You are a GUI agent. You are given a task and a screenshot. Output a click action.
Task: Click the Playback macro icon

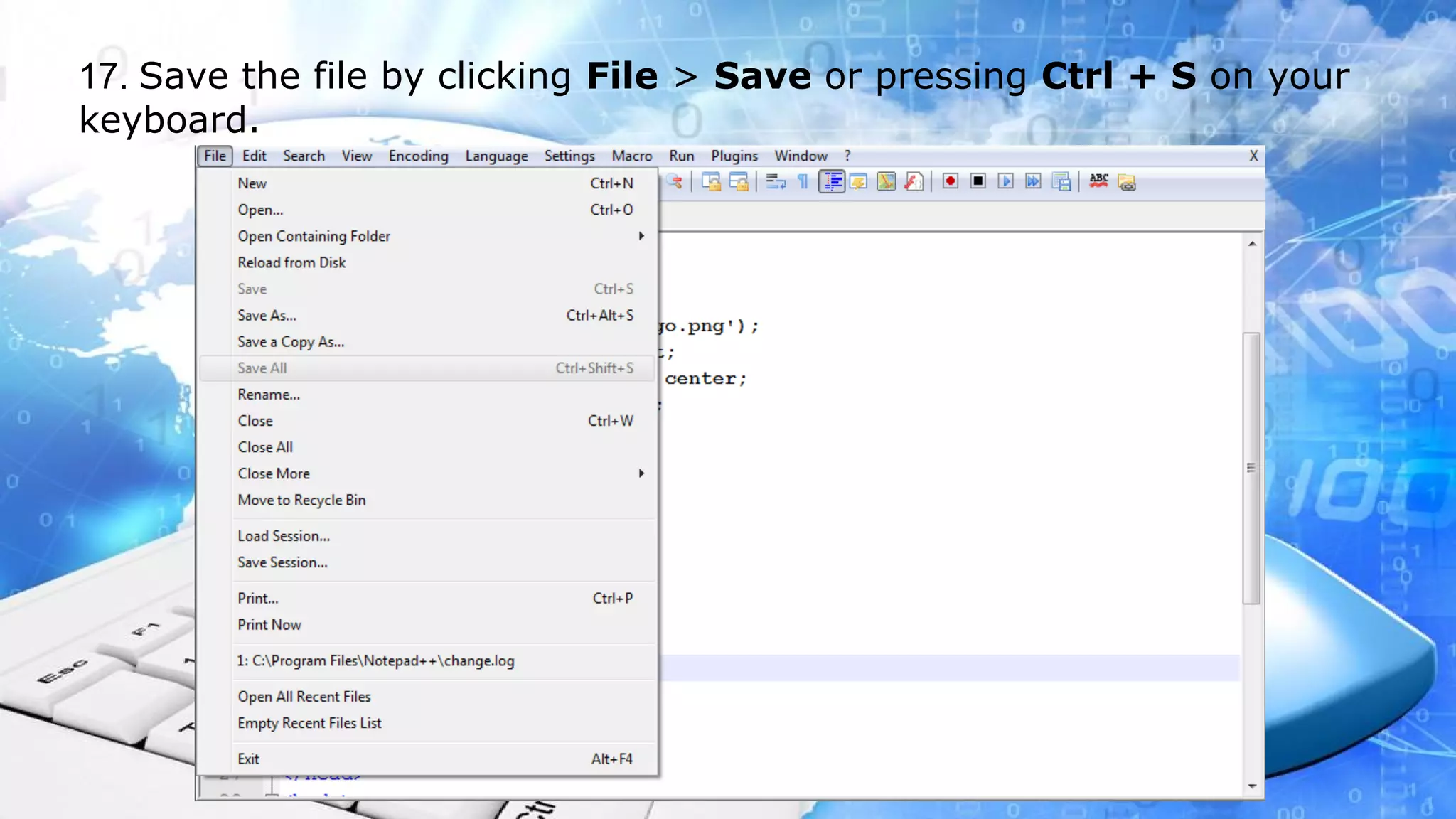point(1005,182)
